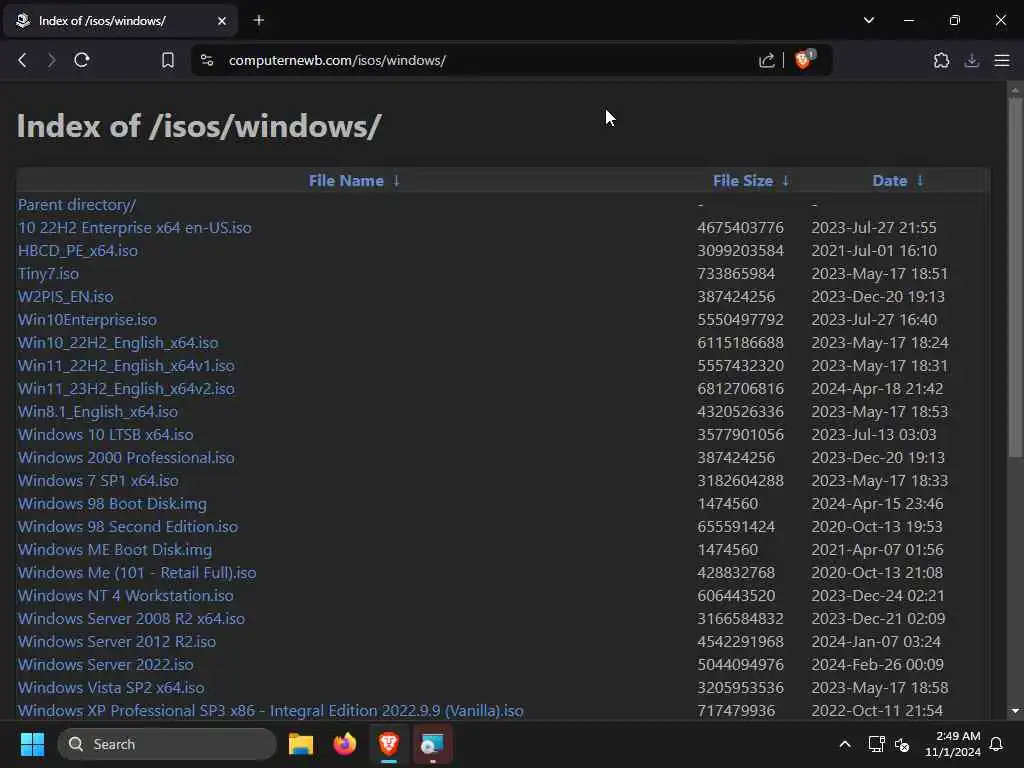1024x768 pixels.
Task: Bookmark this page with the bookmark icon
Action: click(168, 60)
